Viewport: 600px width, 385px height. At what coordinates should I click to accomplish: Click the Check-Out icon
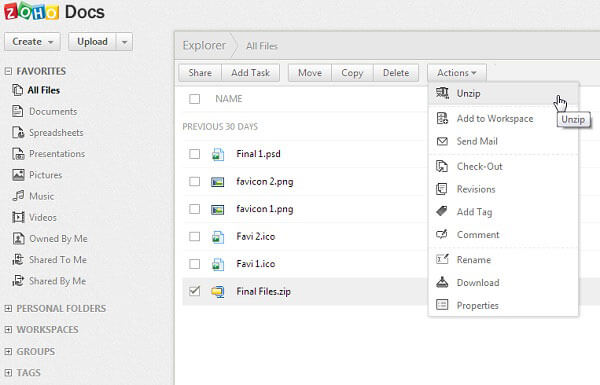[442, 166]
